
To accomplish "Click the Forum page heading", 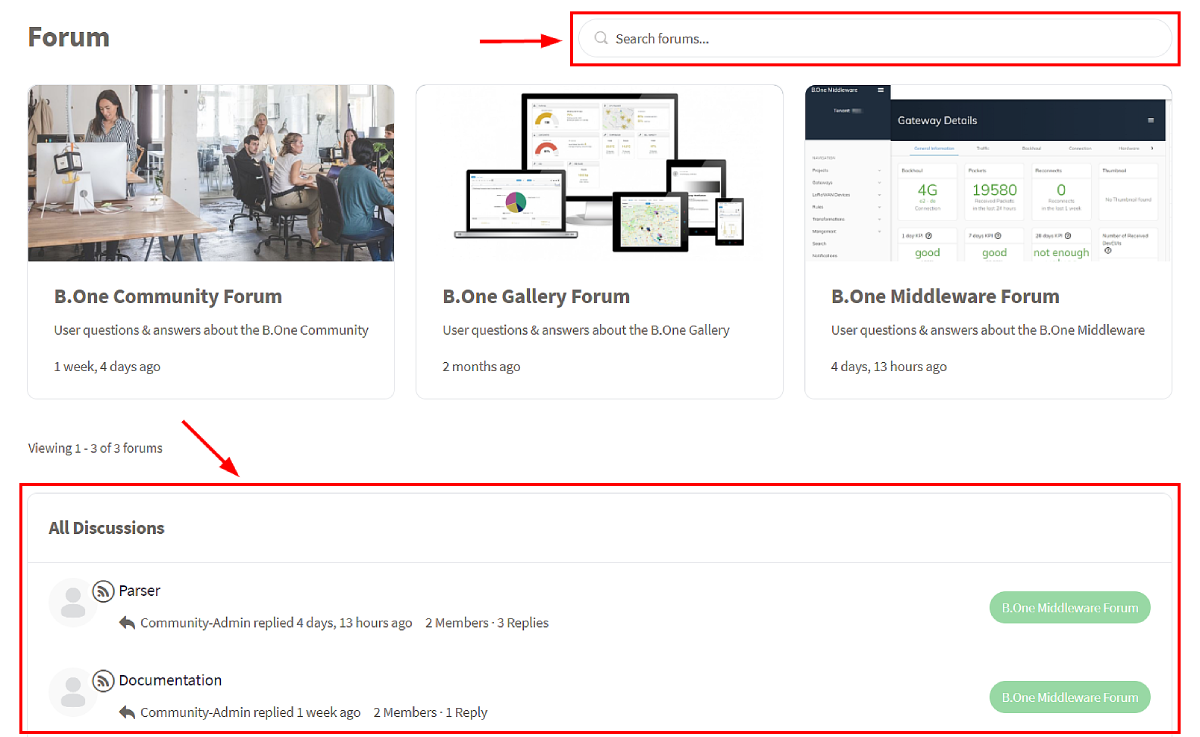I will (69, 37).
